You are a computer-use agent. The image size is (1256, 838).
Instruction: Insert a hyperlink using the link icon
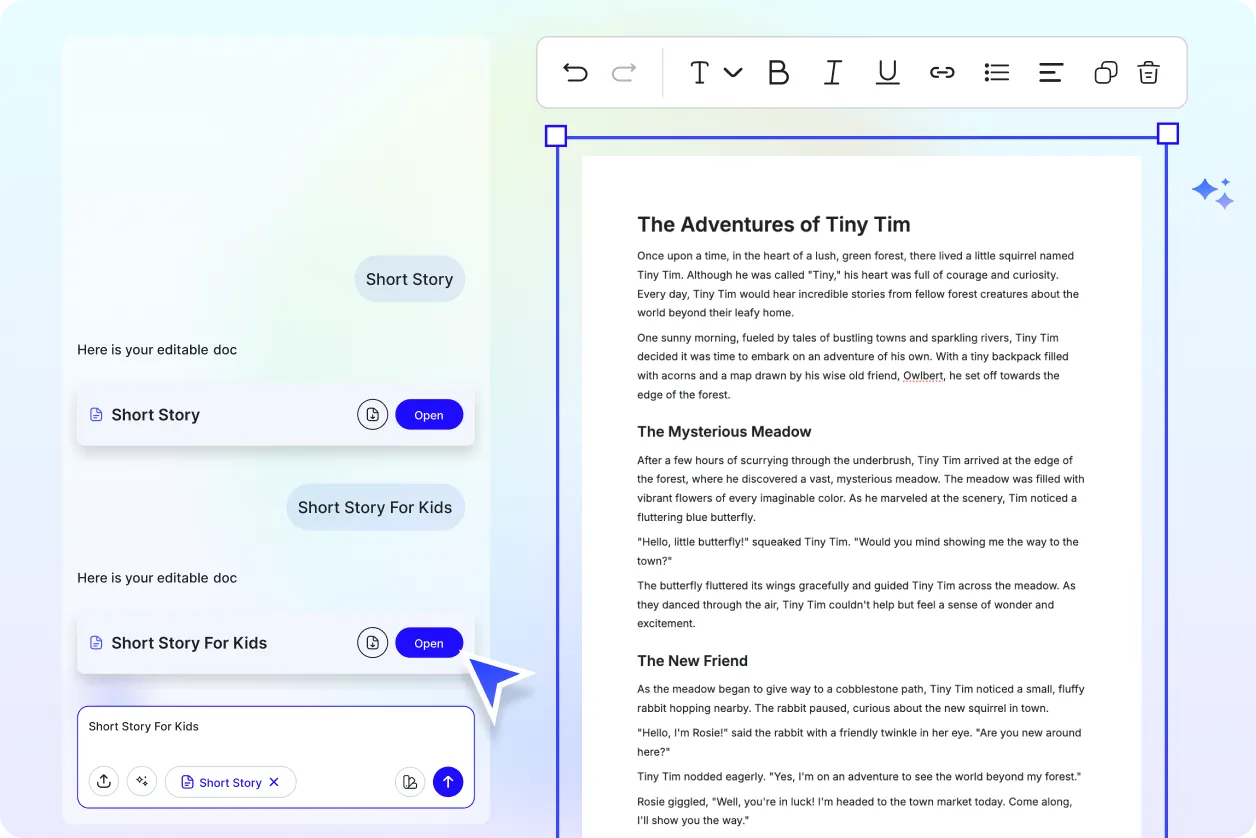pos(942,72)
